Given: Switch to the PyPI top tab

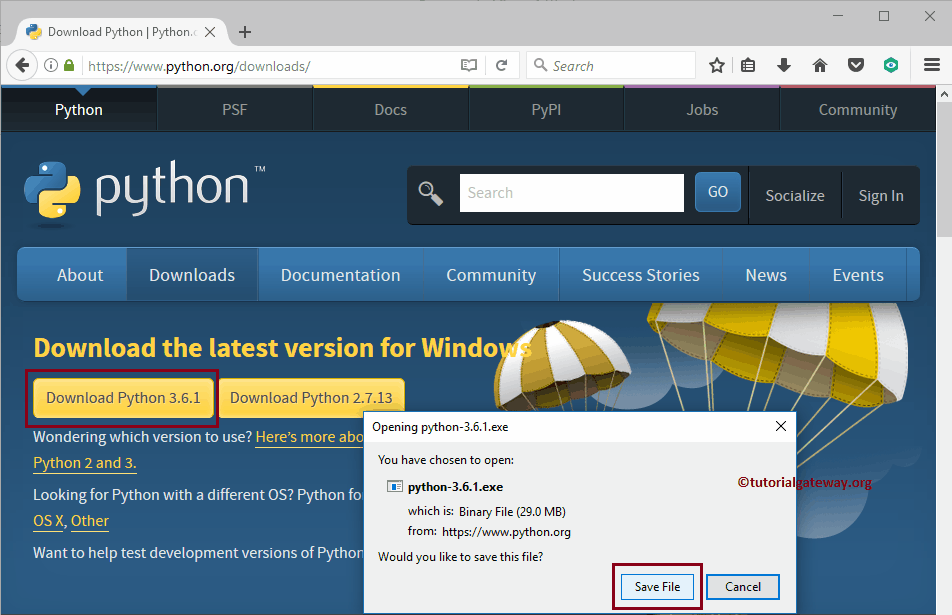Looking at the screenshot, I should (546, 110).
